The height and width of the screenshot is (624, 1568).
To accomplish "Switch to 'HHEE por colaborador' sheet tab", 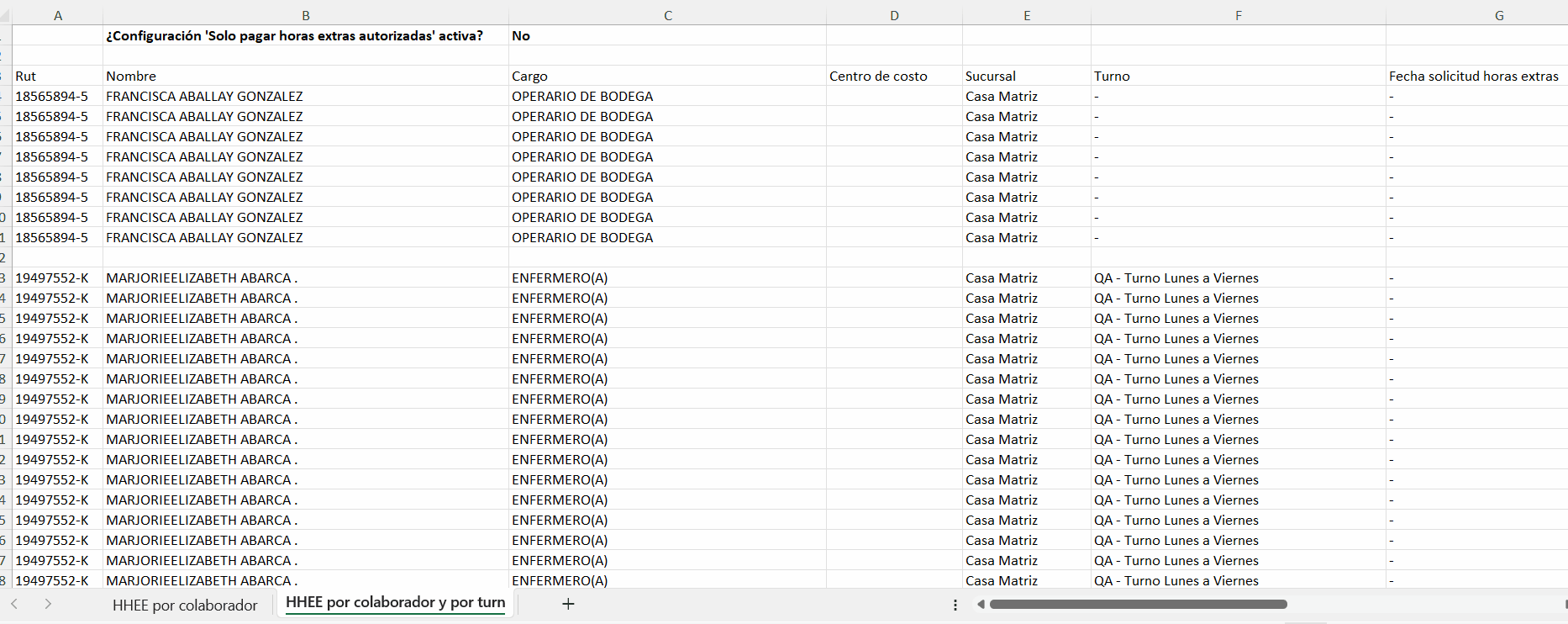I will pyautogui.click(x=185, y=605).
